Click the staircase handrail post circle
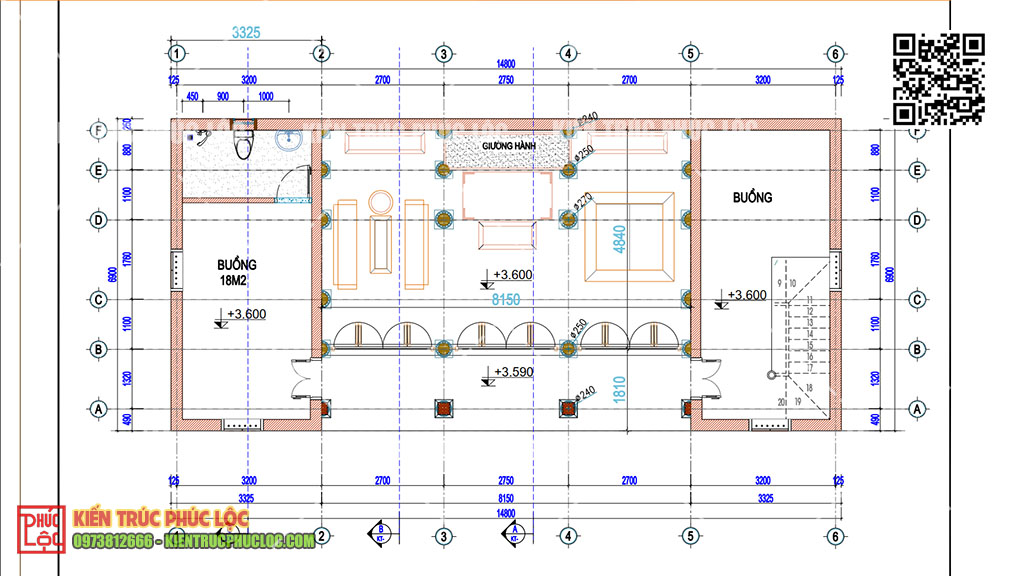1024x576 pixels. click(x=772, y=375)
